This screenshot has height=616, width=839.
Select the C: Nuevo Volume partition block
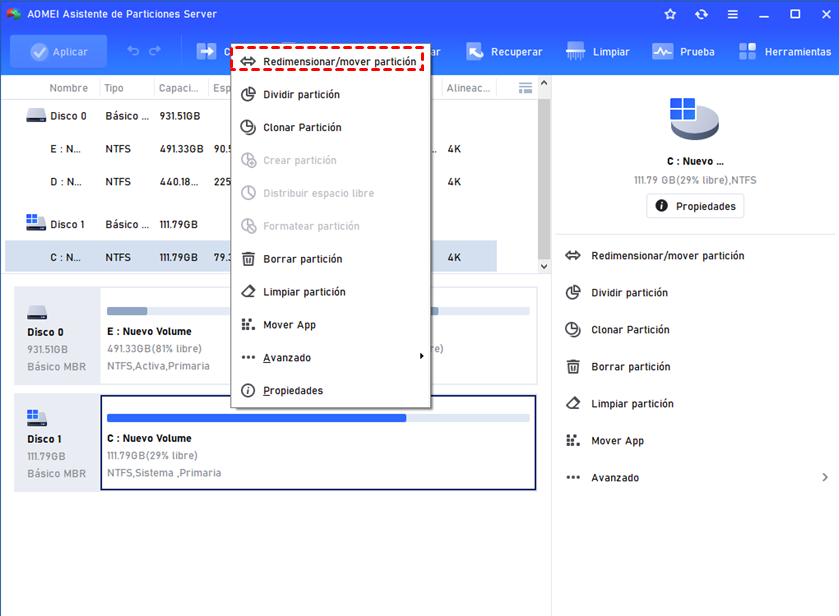[x=318, y=443]
